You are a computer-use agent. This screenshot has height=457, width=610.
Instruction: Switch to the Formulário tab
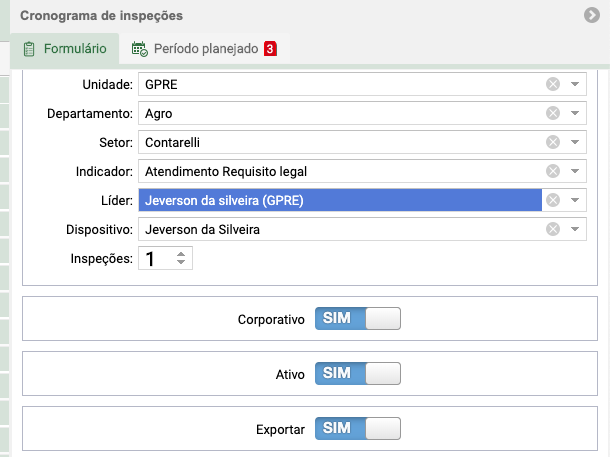click(65, 49)
